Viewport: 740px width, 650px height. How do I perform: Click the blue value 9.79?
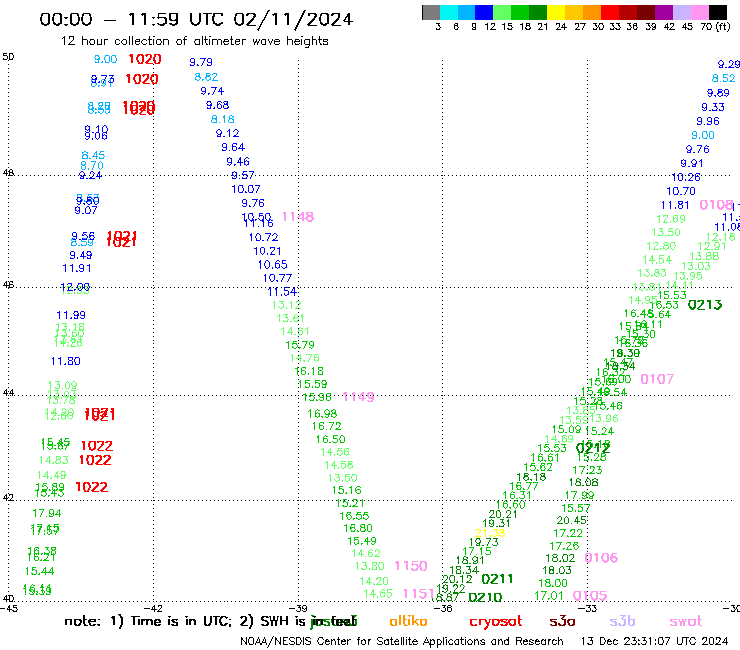201,62
